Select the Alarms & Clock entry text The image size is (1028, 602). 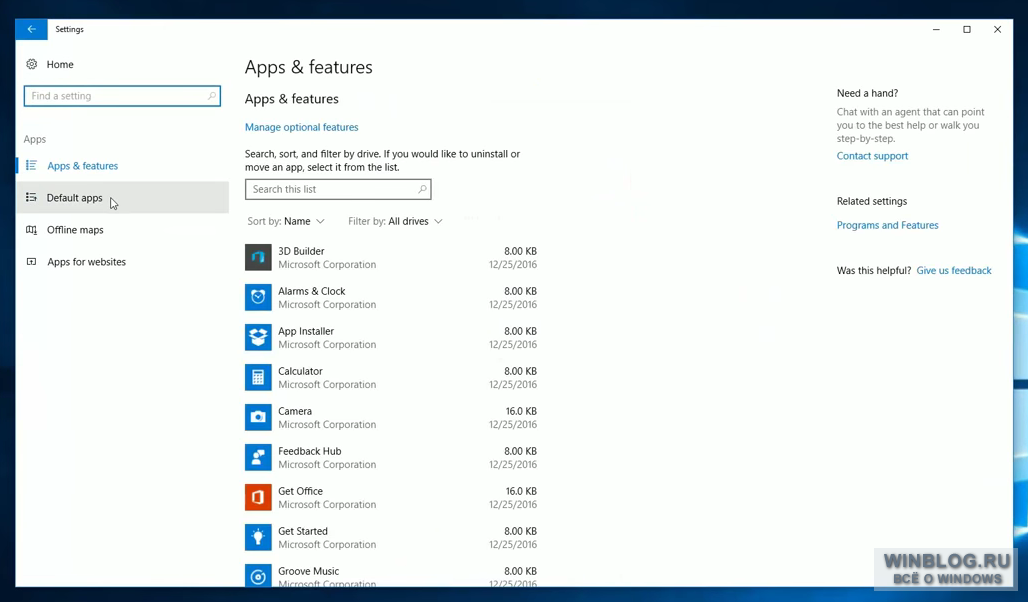click(x=311, y=291)
